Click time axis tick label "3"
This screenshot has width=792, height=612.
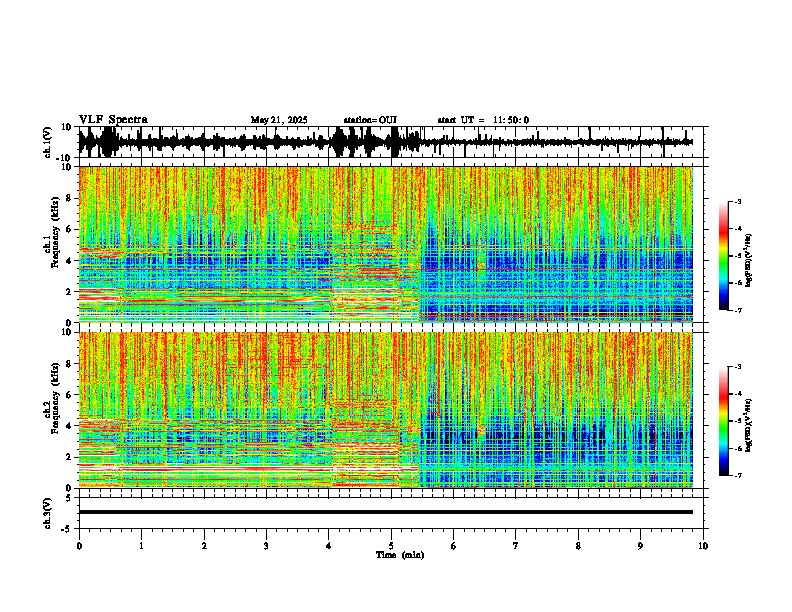(x=266, y=546)
